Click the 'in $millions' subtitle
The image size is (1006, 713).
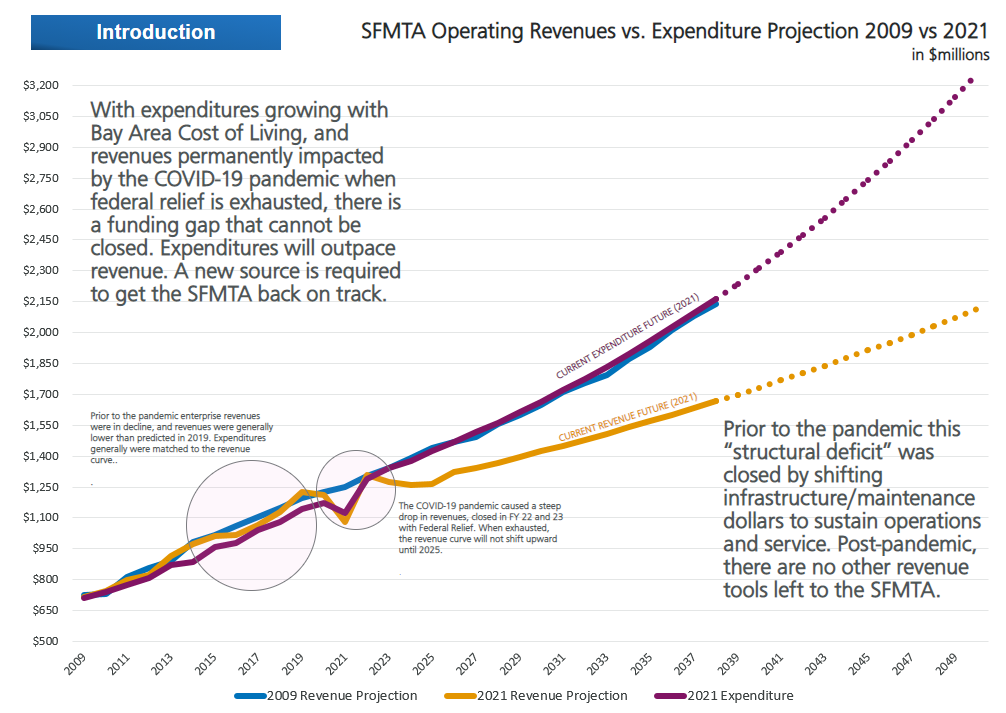coord(950,55)
